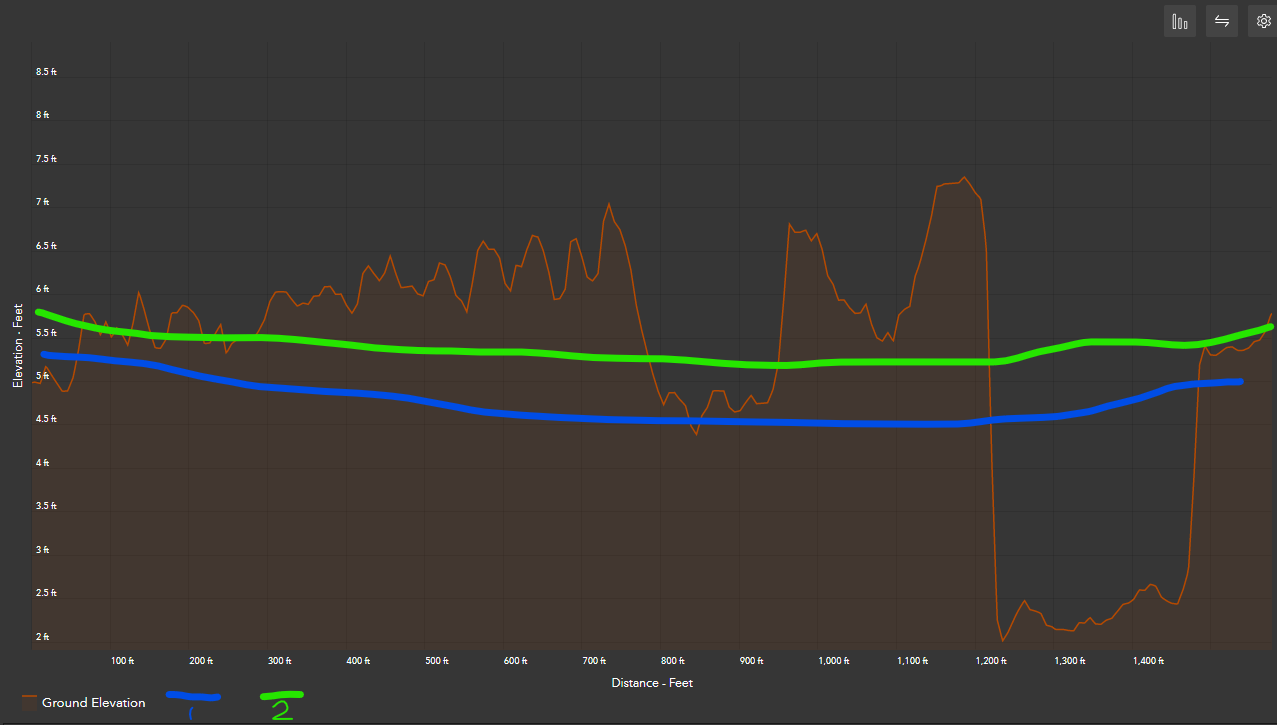Select the 2 ft elevation tick label
Image resolution: width=1277 pixels, height=725 pixels.
[41, 636]
